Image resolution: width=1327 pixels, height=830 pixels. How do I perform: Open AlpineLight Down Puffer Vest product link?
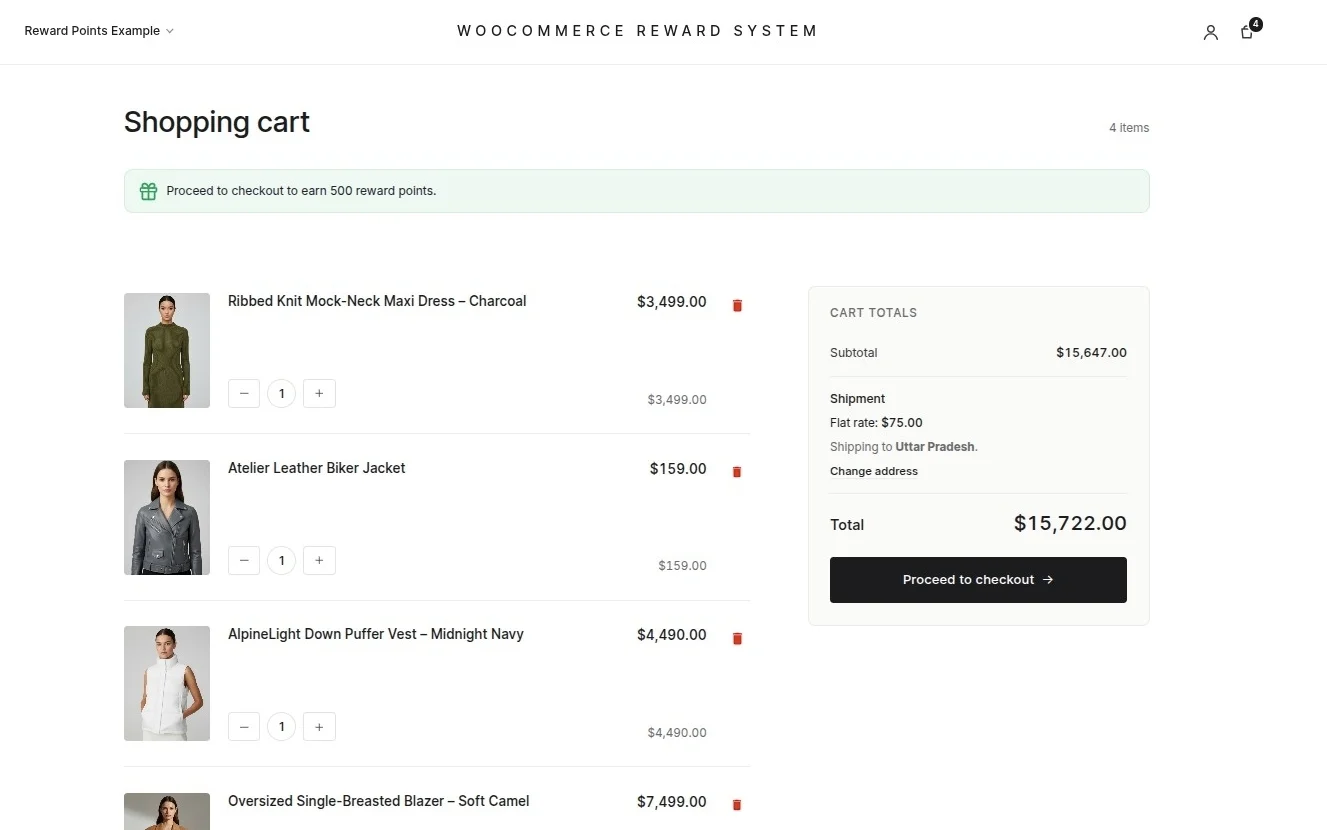click(x=376, y=634)
